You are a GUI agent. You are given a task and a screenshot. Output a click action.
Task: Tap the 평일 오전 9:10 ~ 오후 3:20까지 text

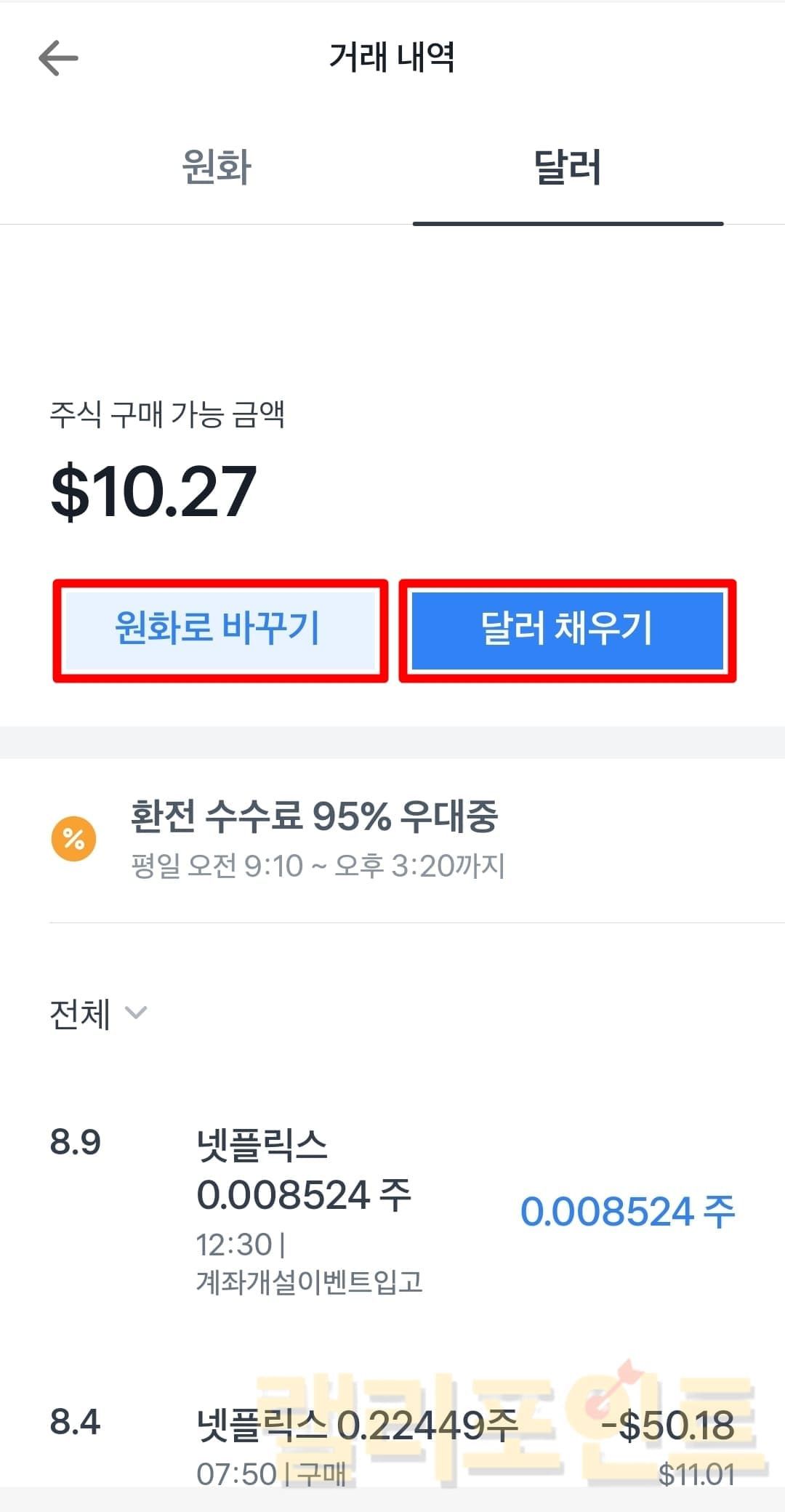tap(318, 866)
